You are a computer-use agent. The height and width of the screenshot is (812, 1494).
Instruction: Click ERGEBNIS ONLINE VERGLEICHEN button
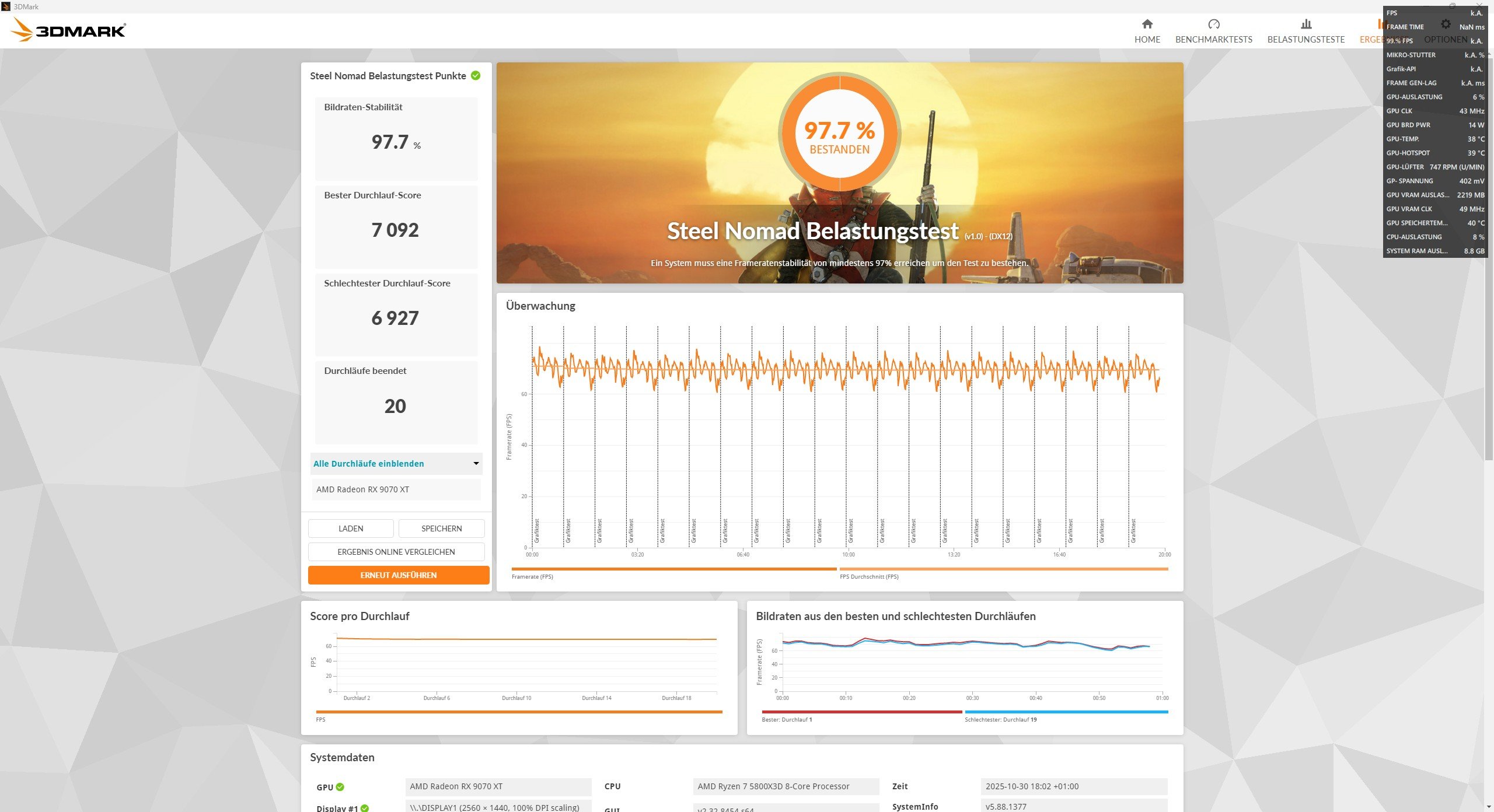coord(396,552)
